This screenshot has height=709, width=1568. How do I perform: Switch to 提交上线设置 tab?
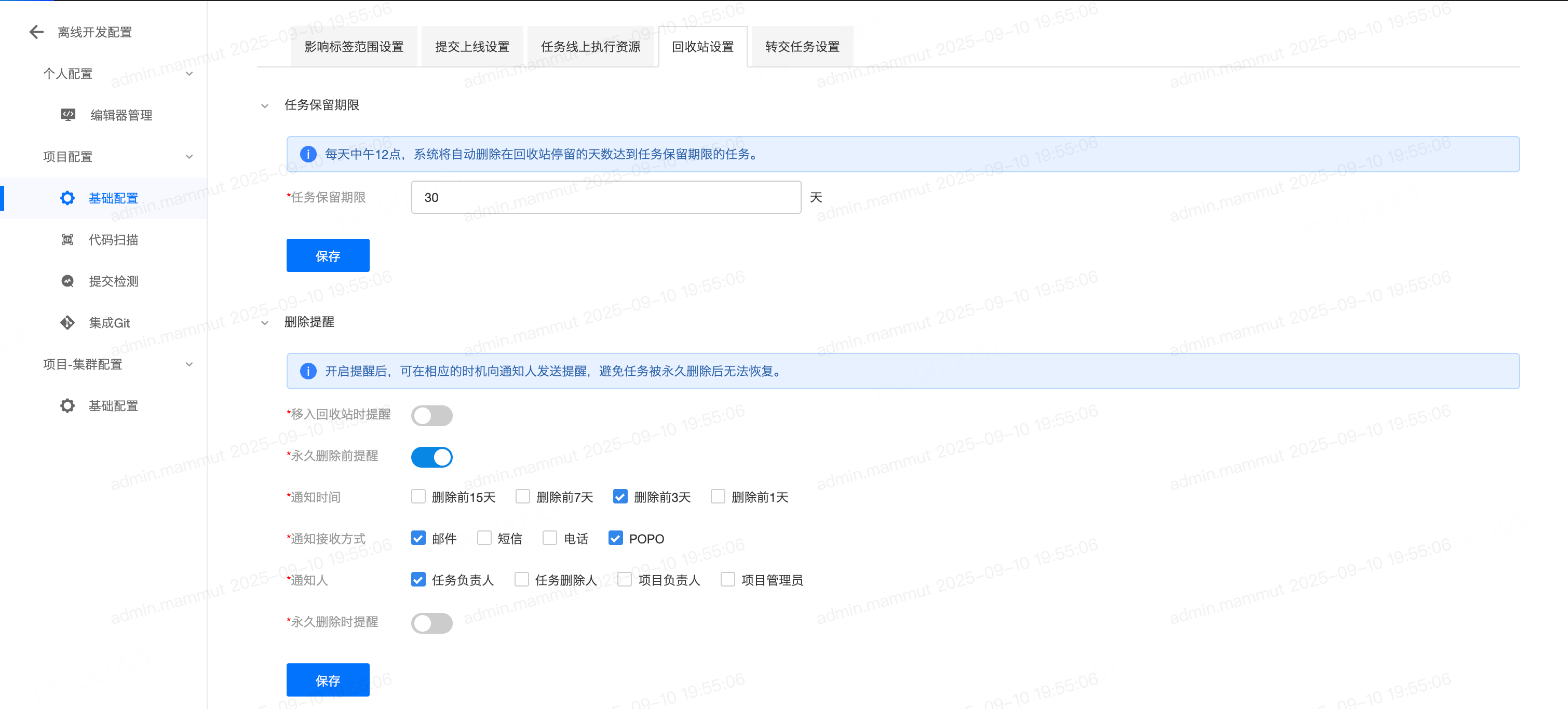pos(472,47)
